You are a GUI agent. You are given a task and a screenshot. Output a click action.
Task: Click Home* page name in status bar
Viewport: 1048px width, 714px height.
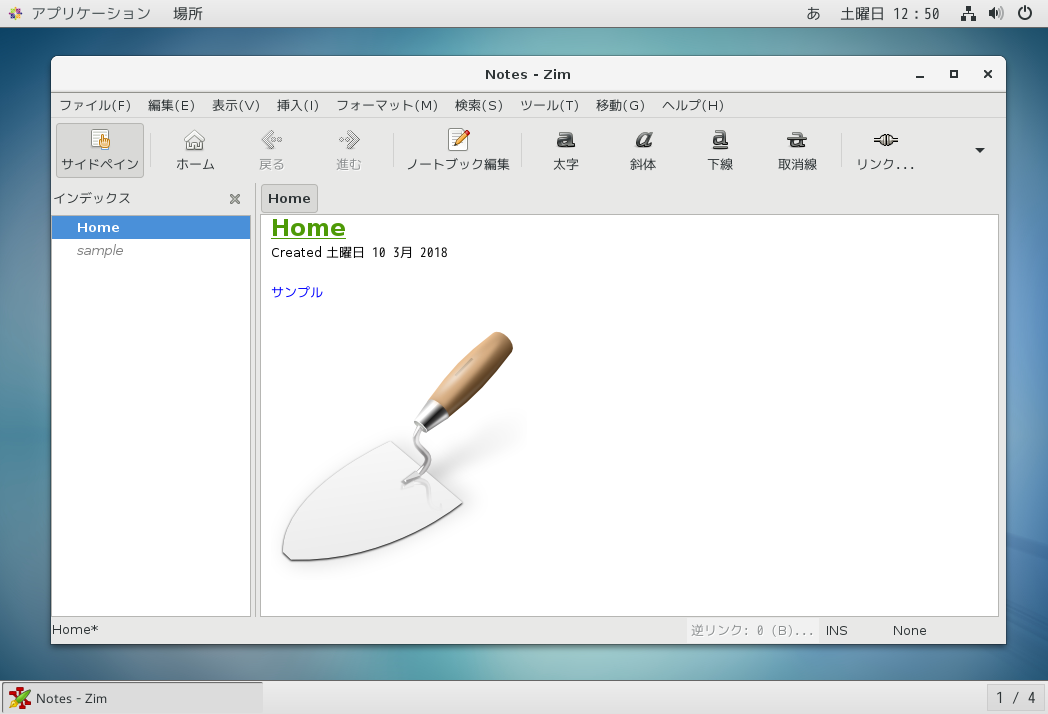pos(75,630)
